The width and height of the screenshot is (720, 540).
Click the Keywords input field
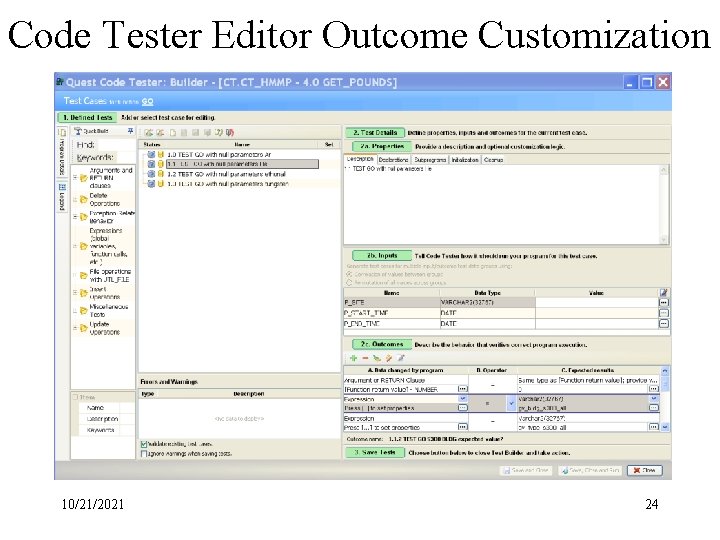(124, 158)
